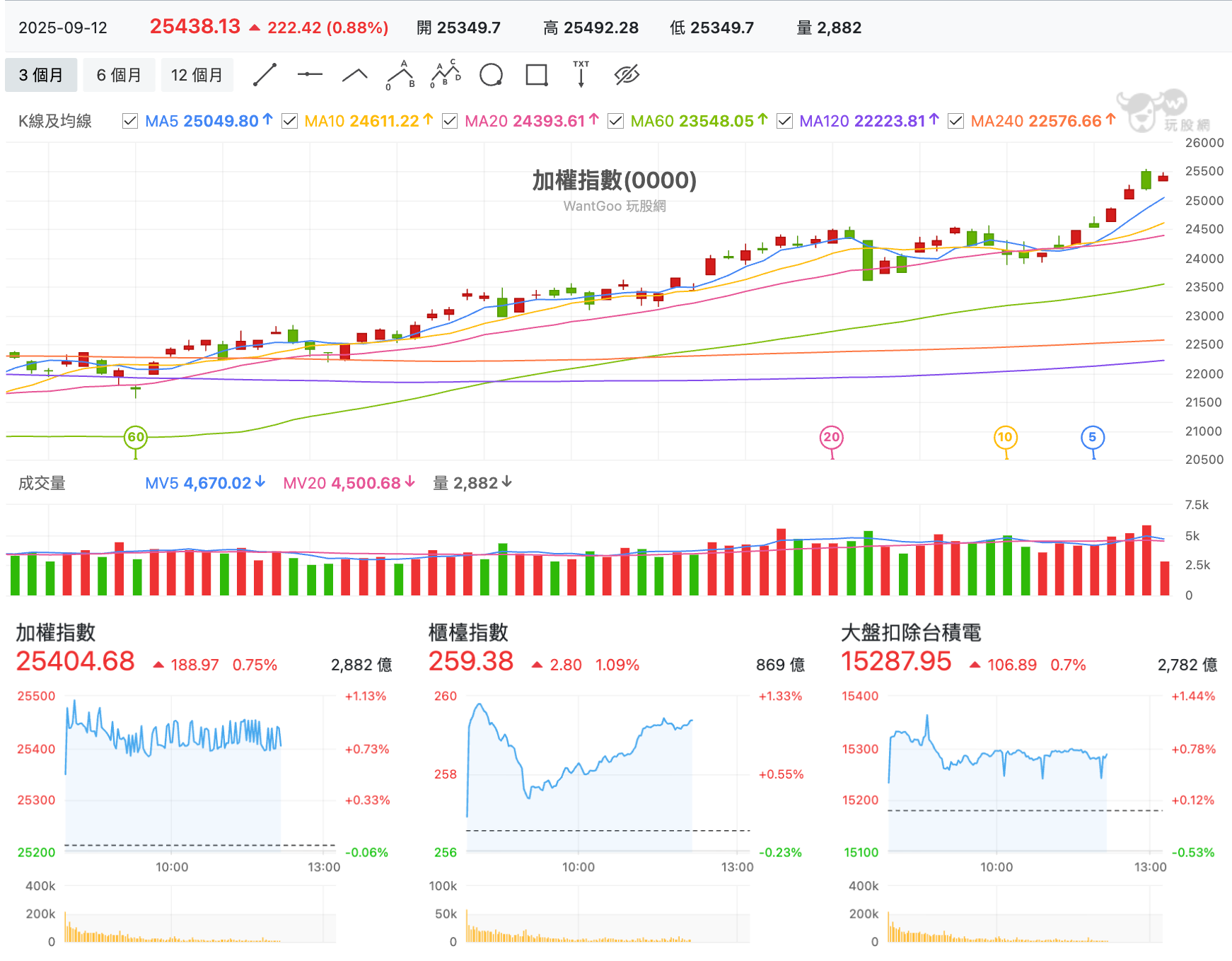Select the 0-A-B wave pattern tool

(x=400, y=74)
